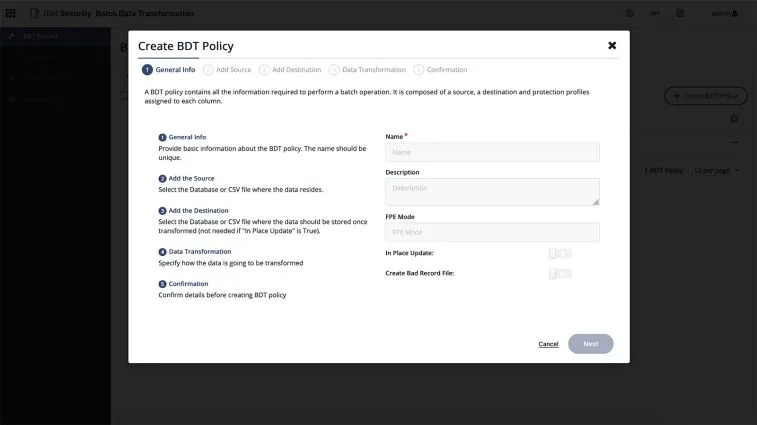Viewport: 757px width, 425px height.
Task: Click the admin user icon
Action: (x=735, y=13)
